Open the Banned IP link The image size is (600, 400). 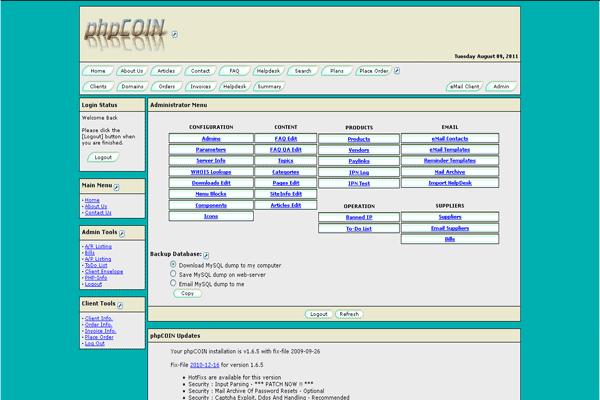pyautogui.click(x=359, y=217)
